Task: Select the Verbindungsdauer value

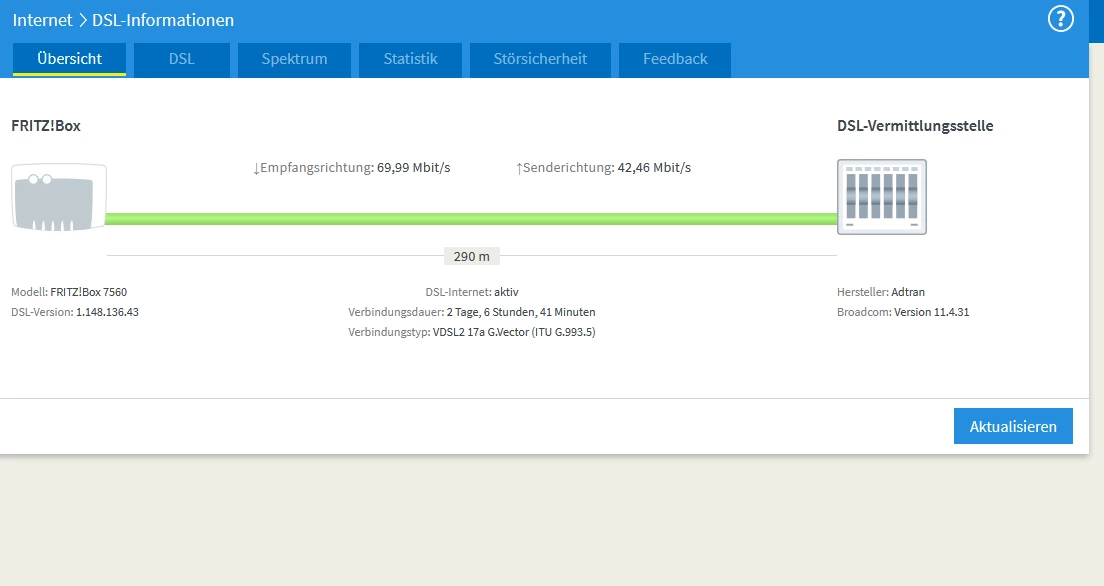Action: click(x=521, y=312)
